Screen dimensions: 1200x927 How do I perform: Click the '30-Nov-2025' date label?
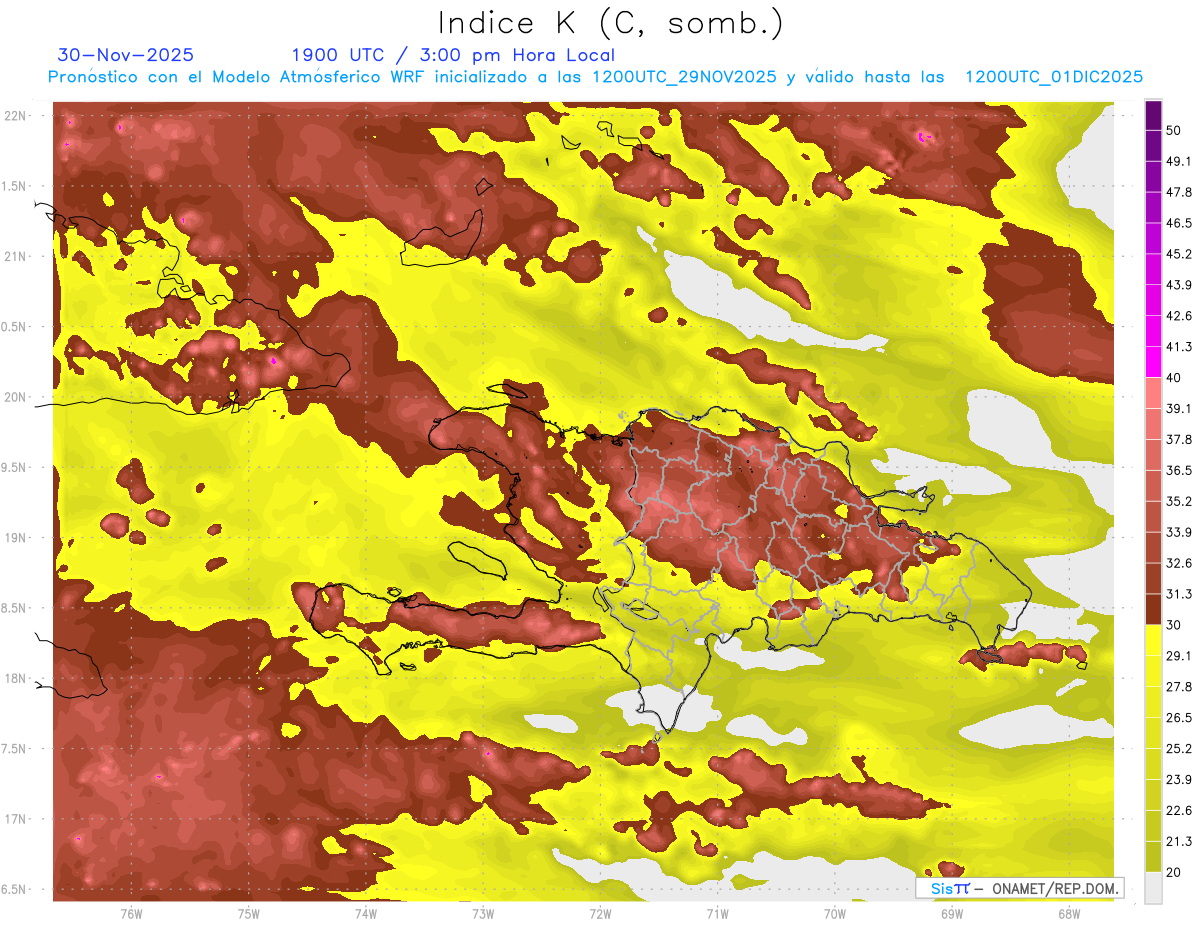pyautogui.click(x=126, y=55)
